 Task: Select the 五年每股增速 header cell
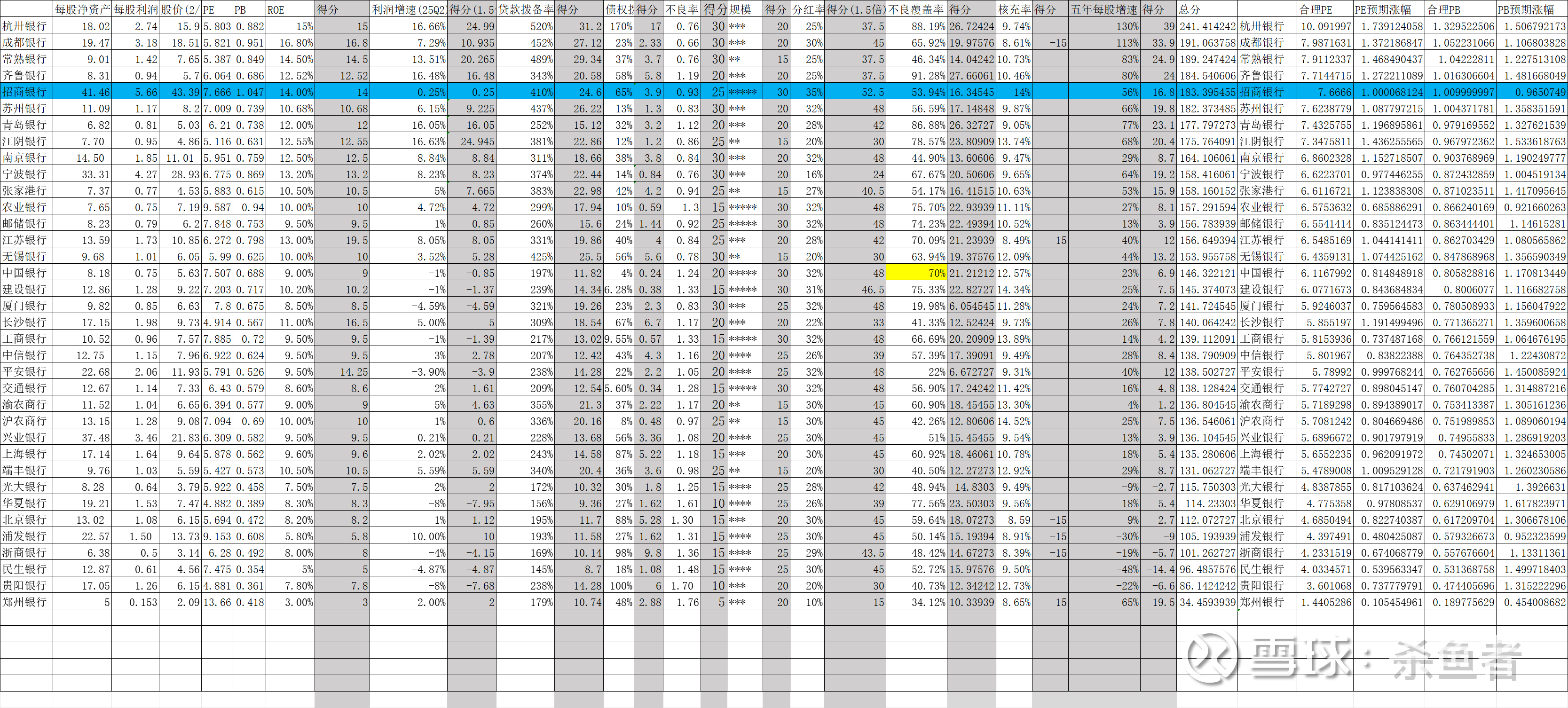click(1103, 9)
